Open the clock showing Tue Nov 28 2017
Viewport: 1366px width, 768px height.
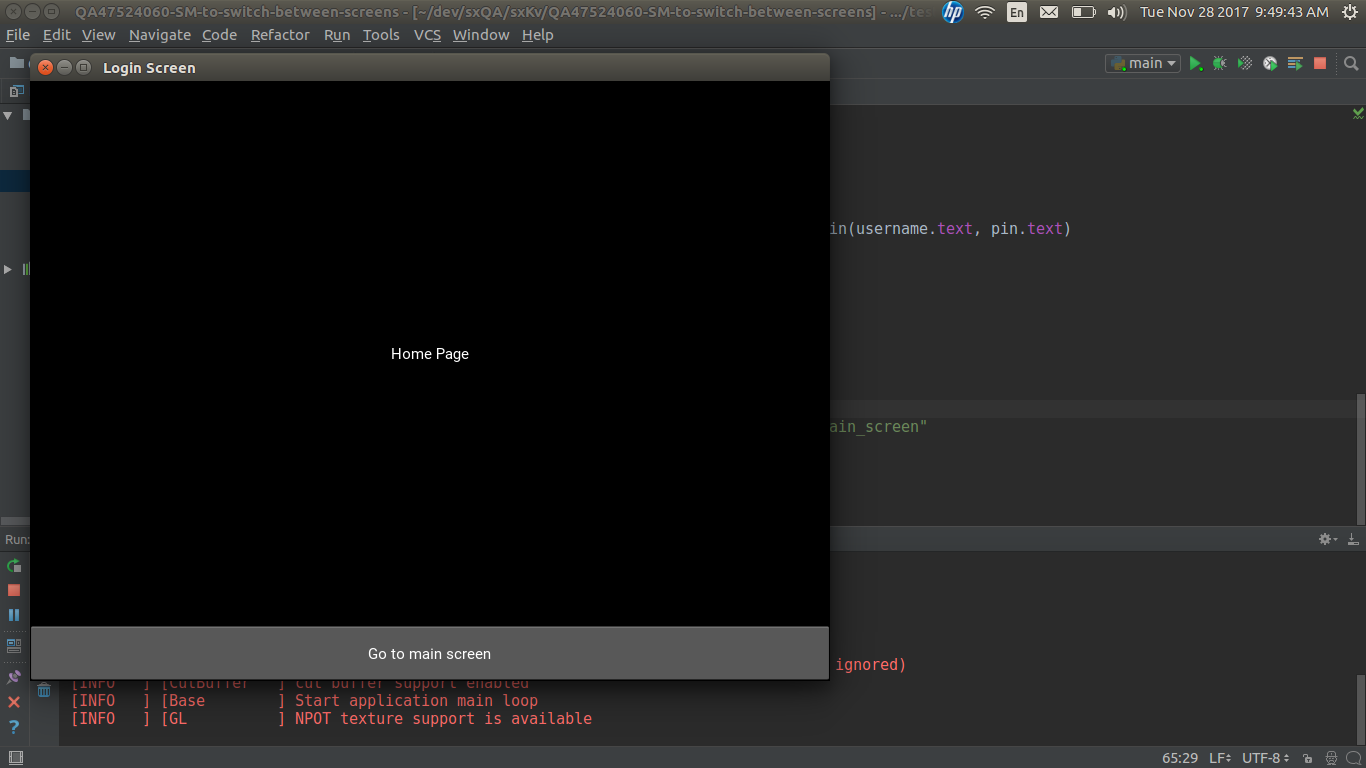[x=1234, y=12]
